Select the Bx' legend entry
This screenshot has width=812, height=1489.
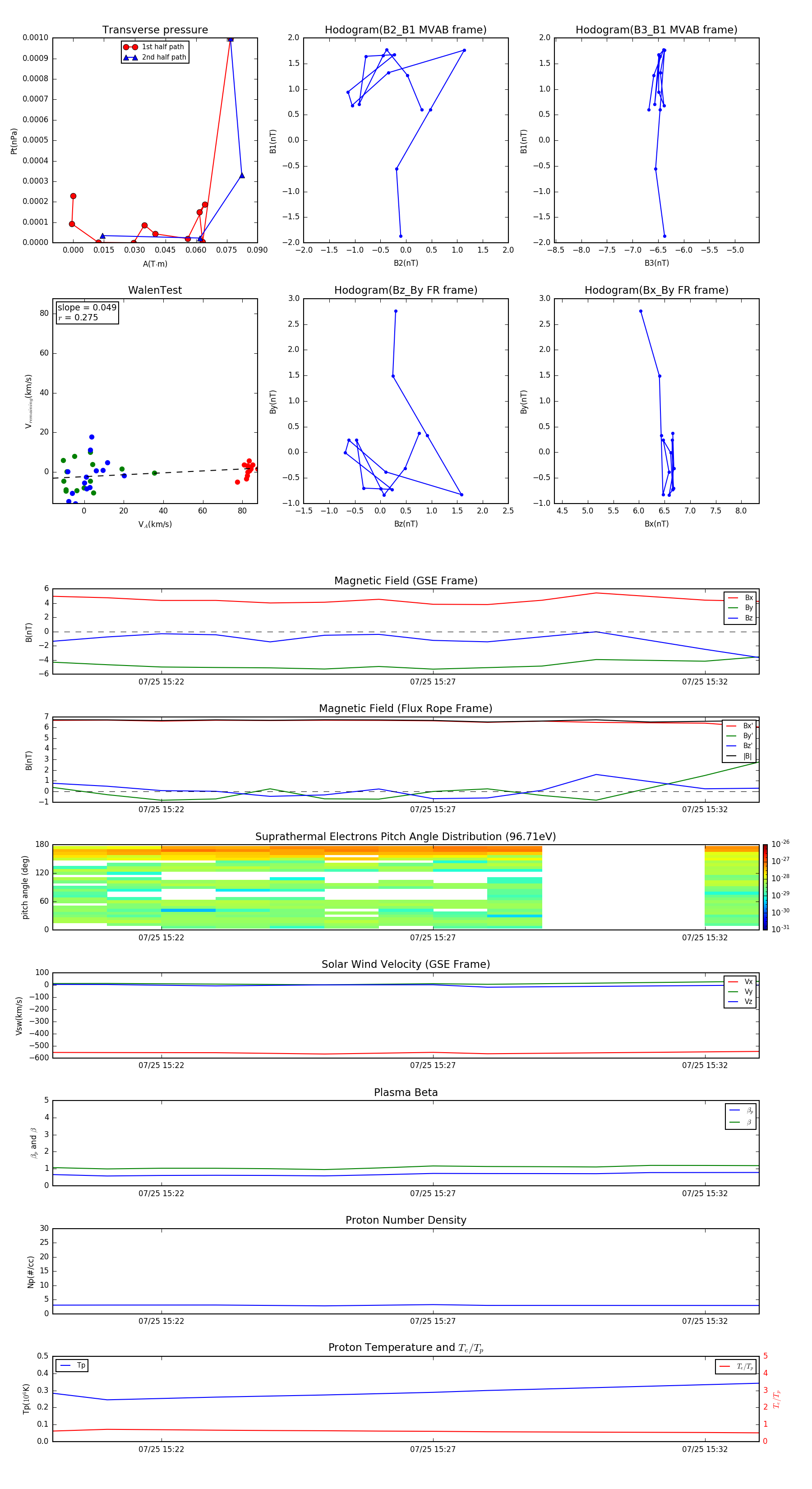tap(740, 726)
